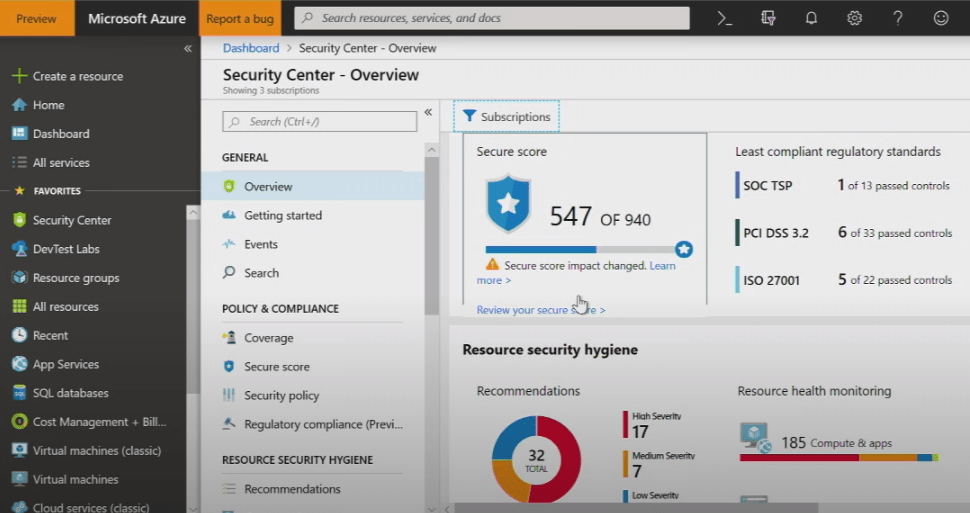Click the Dashboard tile icon

pos(19,133)
